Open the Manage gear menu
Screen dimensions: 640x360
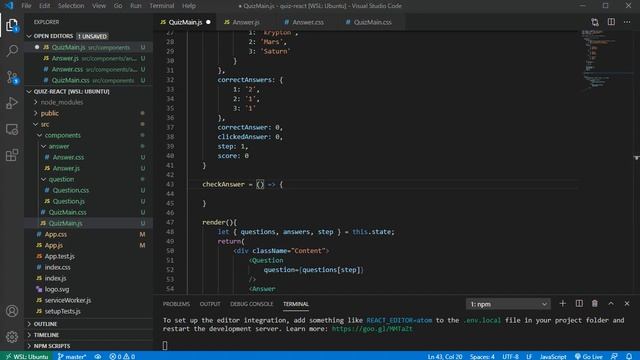[12, 337]
